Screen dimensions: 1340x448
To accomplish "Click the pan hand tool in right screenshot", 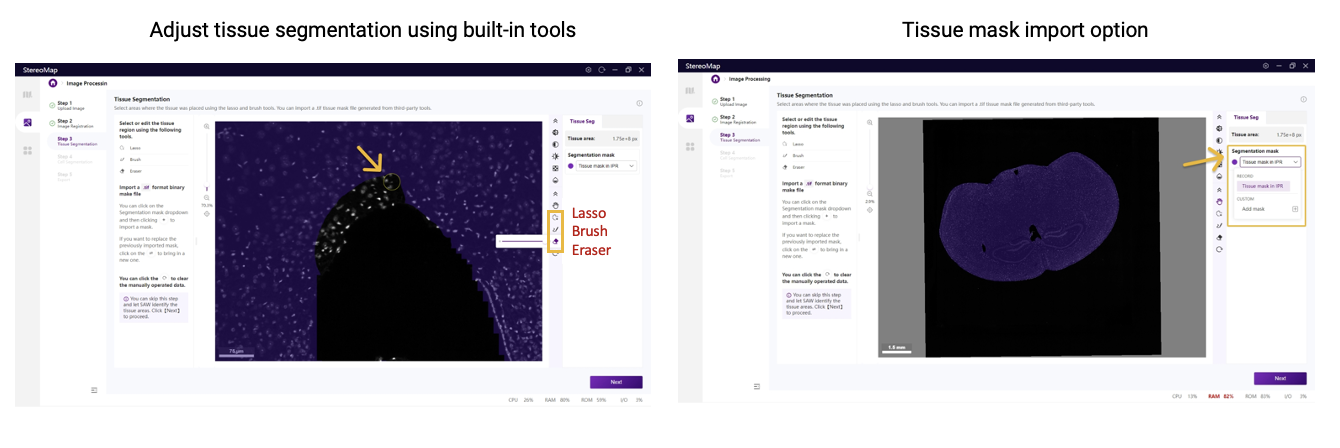I will 1219,201.
